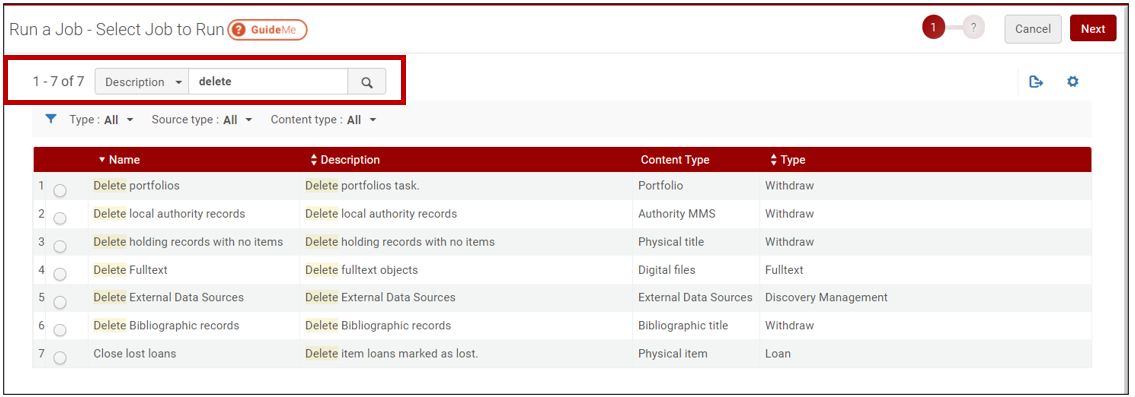The image size is (1135, 397).
Task: Click the magnifying glass search icon
Action: point(367,82)
